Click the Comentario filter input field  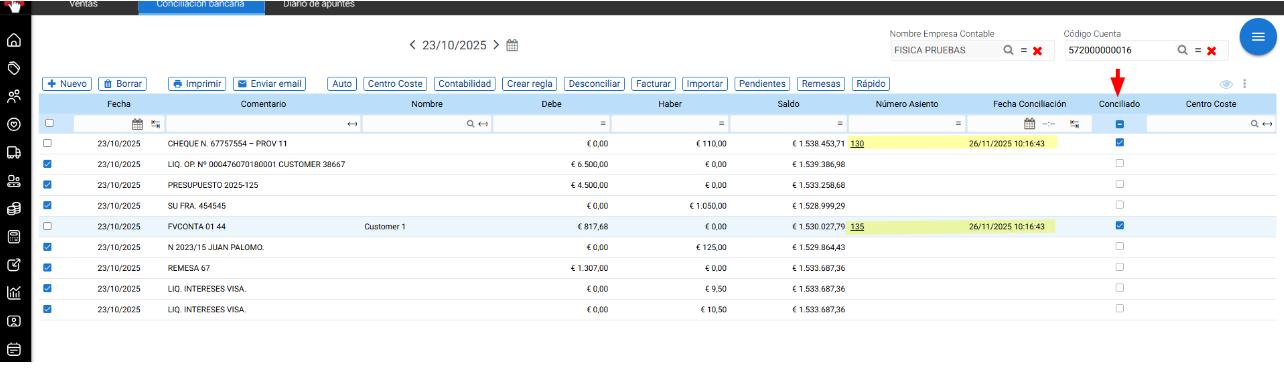click(x=255, y=124)
